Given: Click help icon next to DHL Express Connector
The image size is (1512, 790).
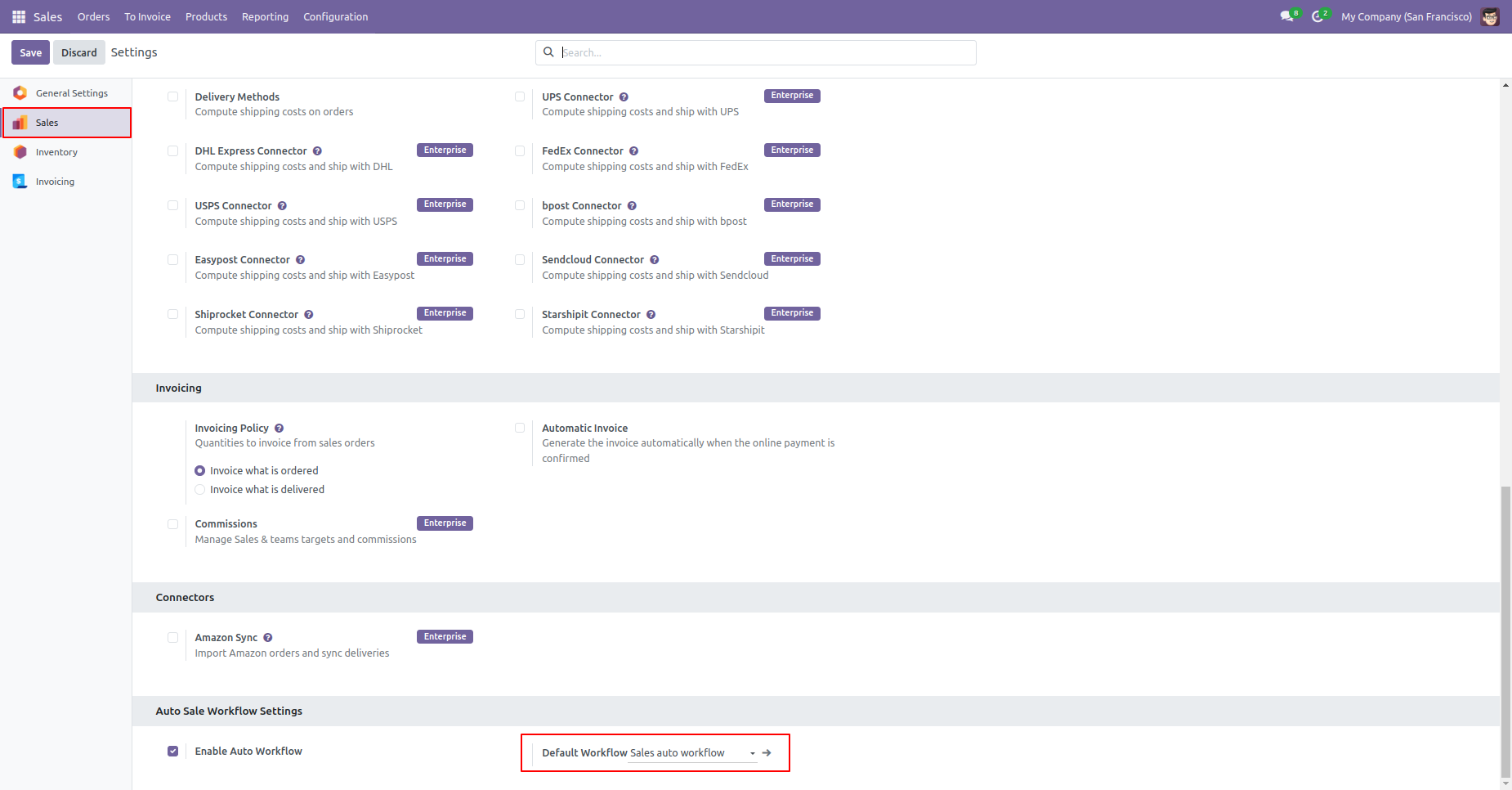Looking at the screenshot, I should [x=317, y=151].
